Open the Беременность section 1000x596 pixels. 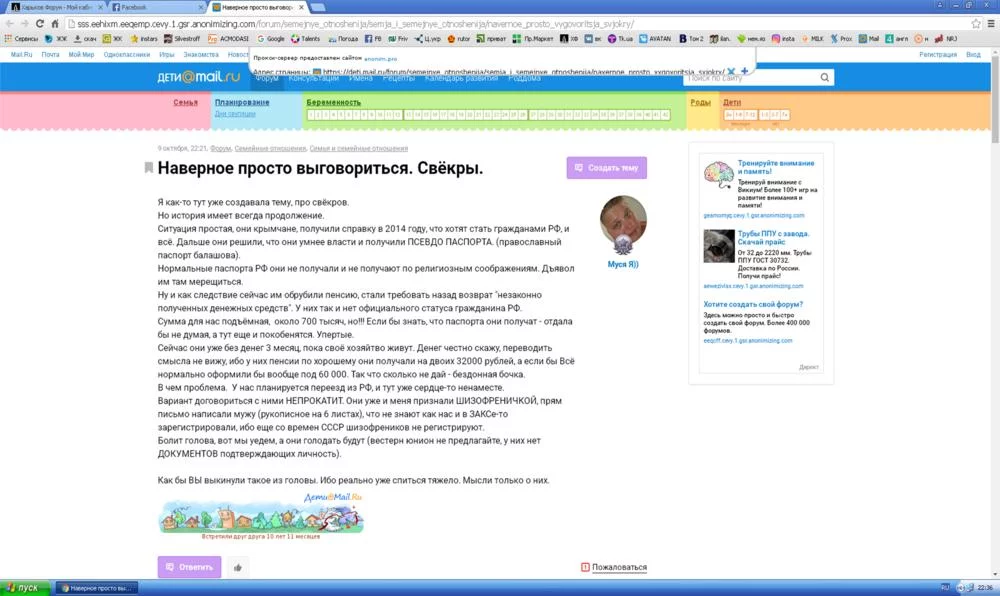[333, 102]
